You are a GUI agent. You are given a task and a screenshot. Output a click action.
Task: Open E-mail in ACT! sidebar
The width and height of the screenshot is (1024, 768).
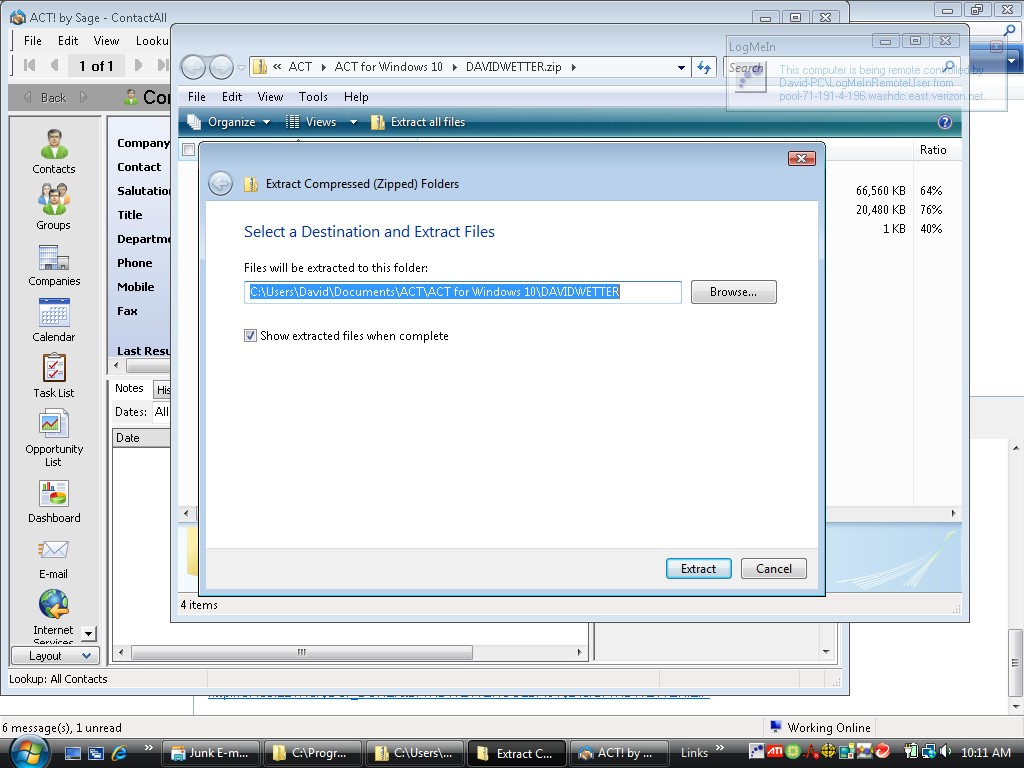point(54,559)
